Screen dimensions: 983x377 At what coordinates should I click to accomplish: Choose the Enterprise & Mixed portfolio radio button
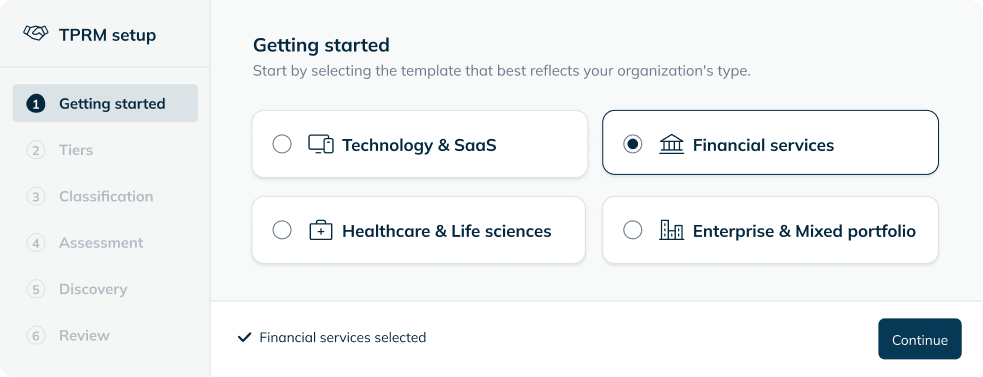(x=633, y=230)
